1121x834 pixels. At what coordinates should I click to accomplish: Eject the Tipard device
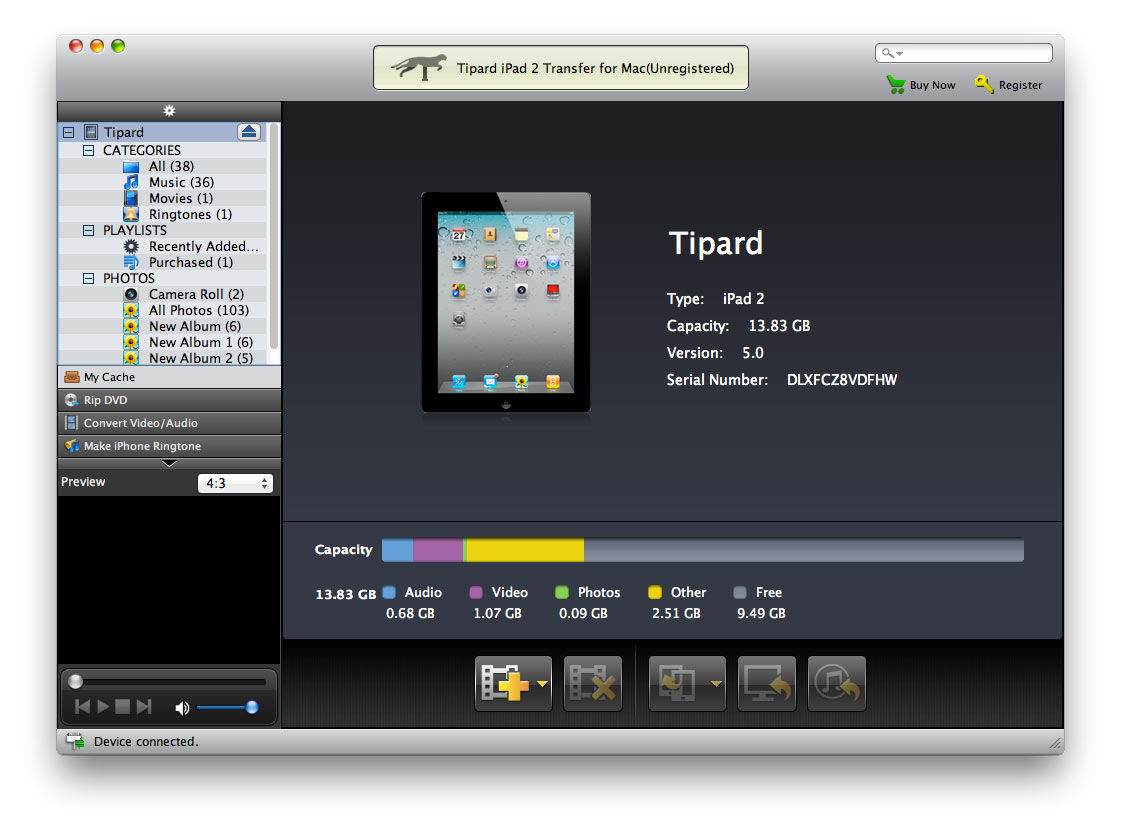click(x=249, y=131)
